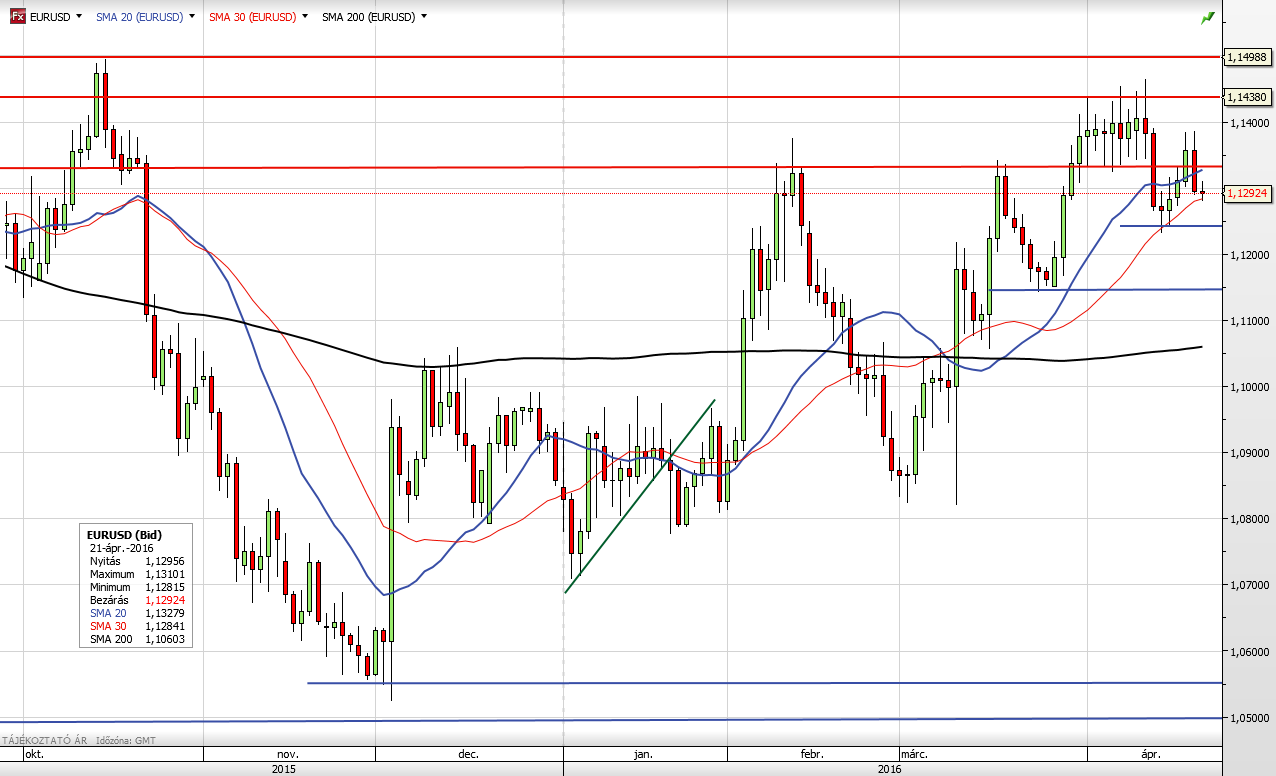Click the febr. month label on time axis

(x=810, y=756)
